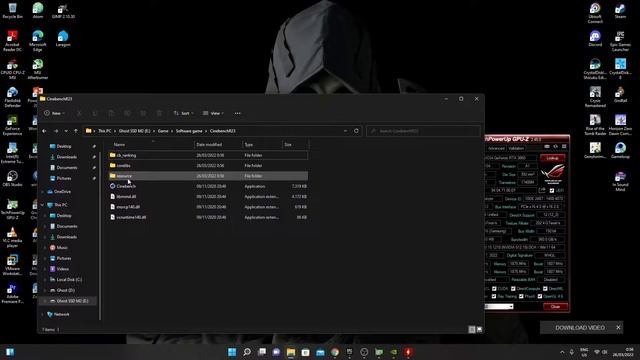Open the OBS Studio desktop icon
The height and width of the screenshot is (360, 640).
click(x=12, y=179)
